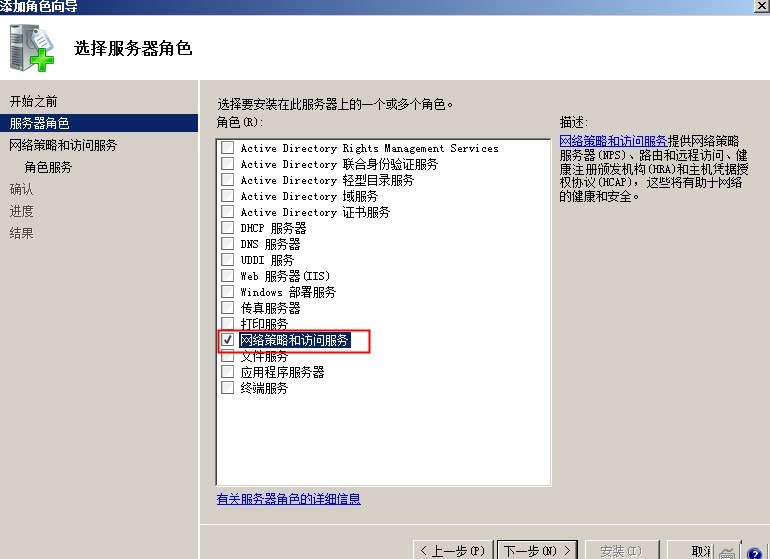
Task: Click the 上一步(P) back button
Action: (x=453, y=551)
